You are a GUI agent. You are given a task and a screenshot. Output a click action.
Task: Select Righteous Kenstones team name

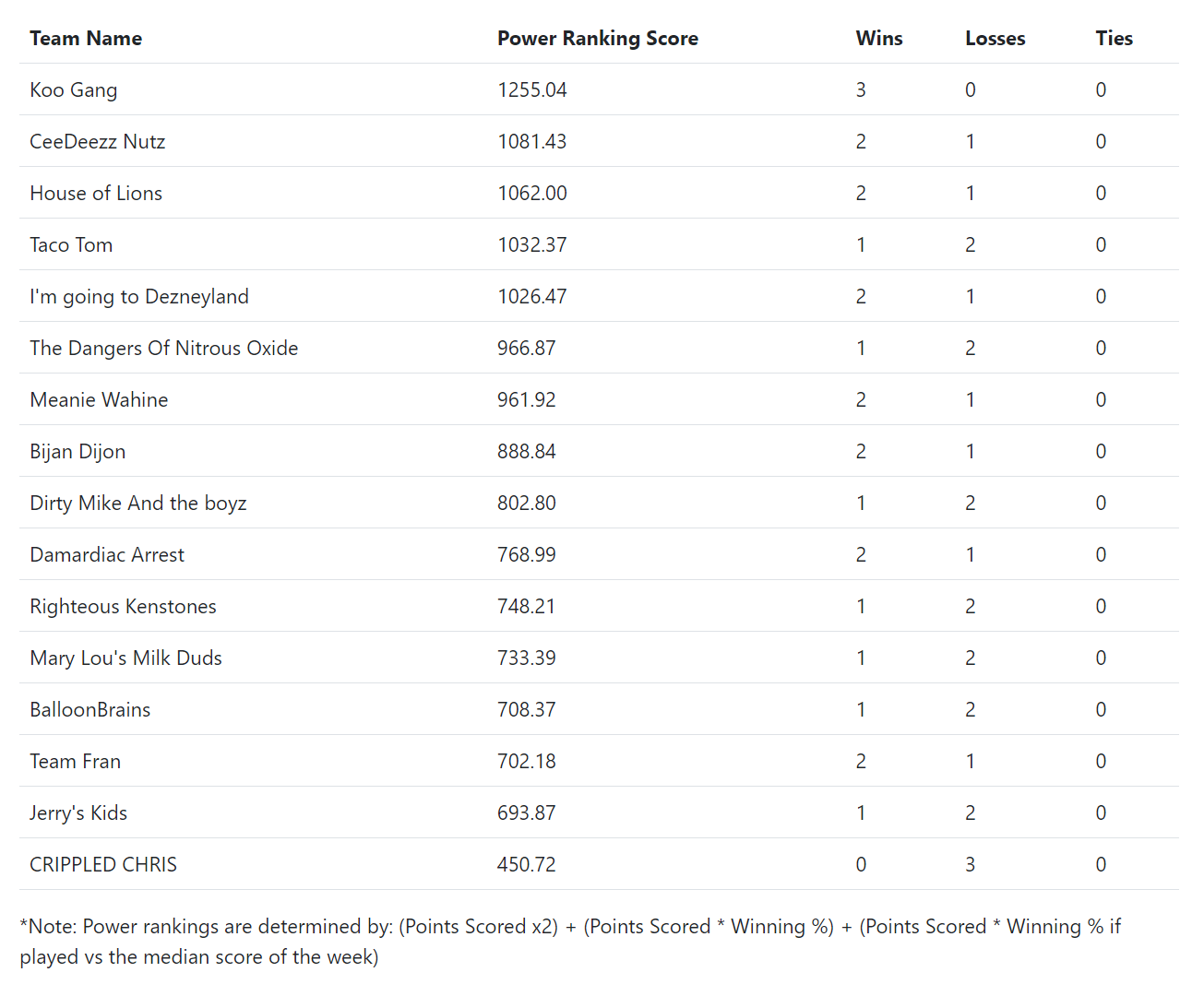(x=123, y=606)
